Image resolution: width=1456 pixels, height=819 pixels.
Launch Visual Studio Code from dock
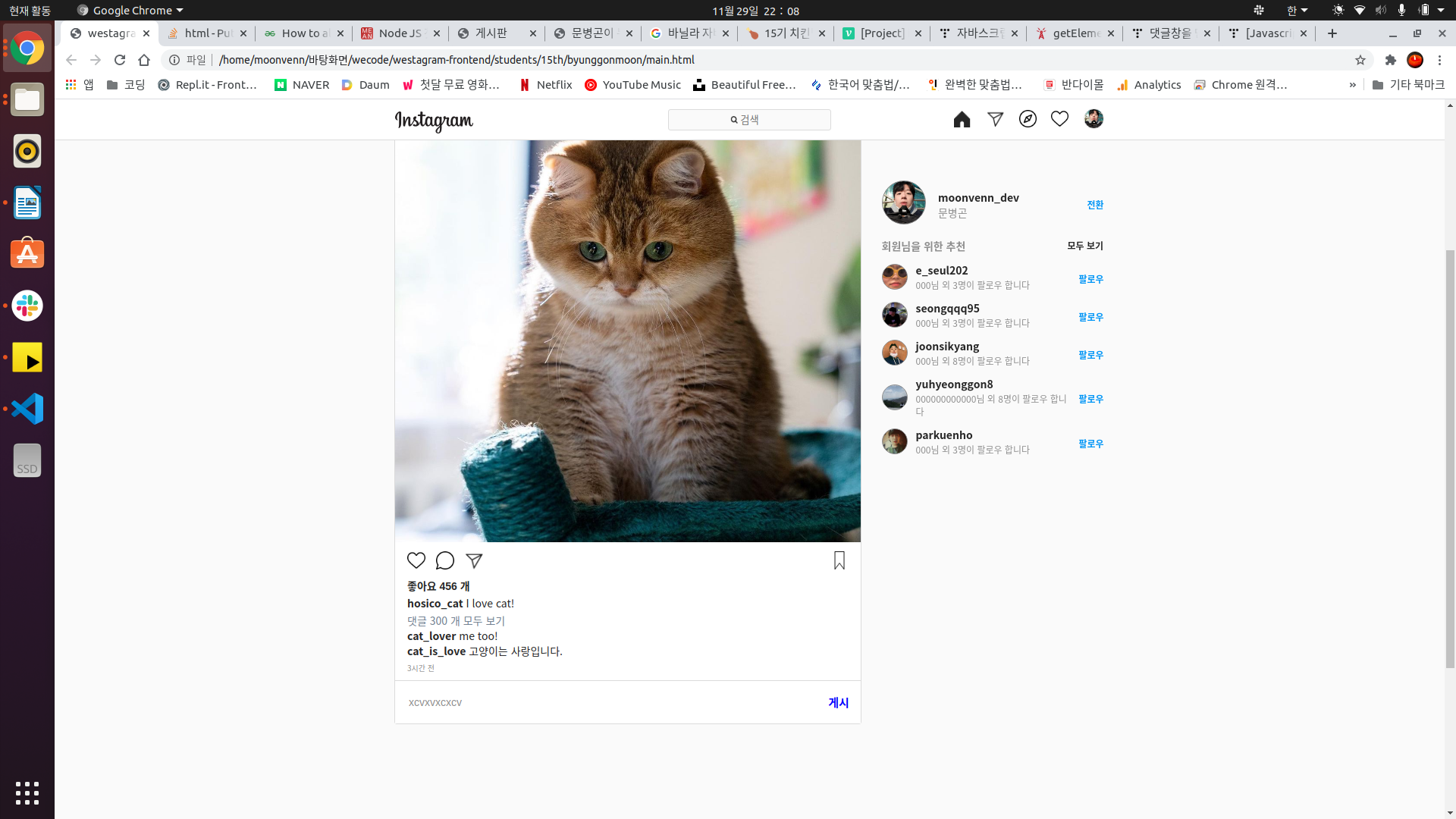click(27, 409)
